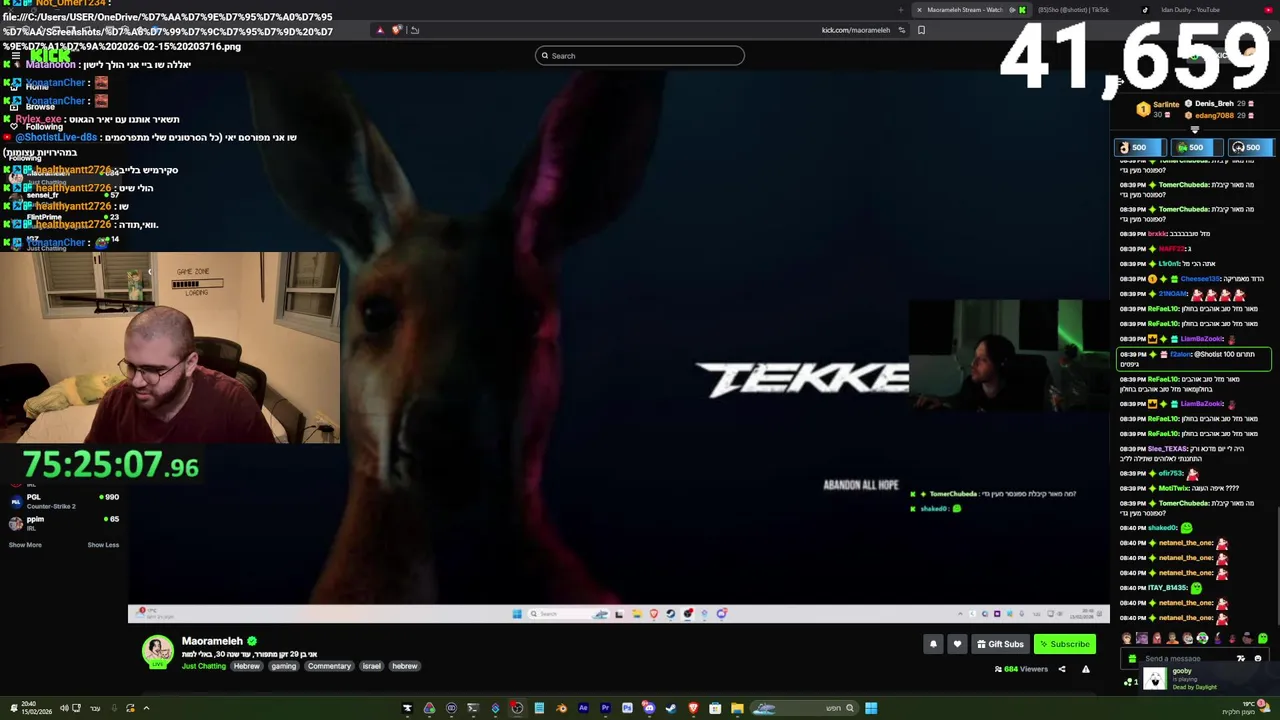
Task: Click the Commentary tag
Action: coord(329,666)
